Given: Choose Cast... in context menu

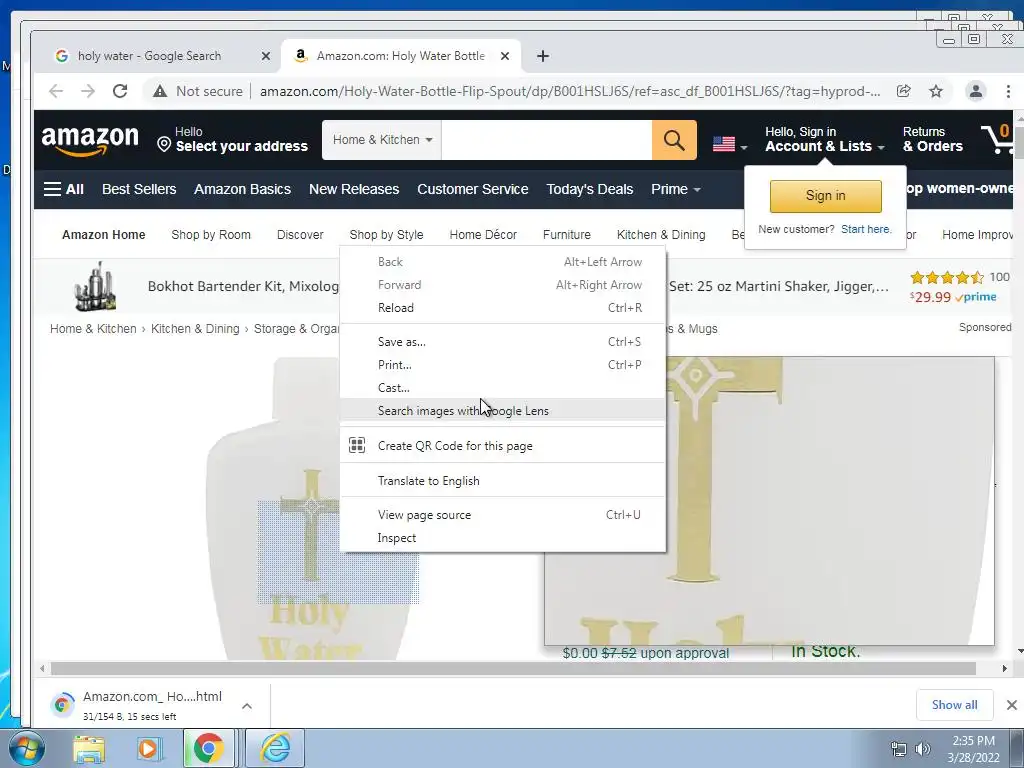Looking at the screenshot, I should coord(503,387).
